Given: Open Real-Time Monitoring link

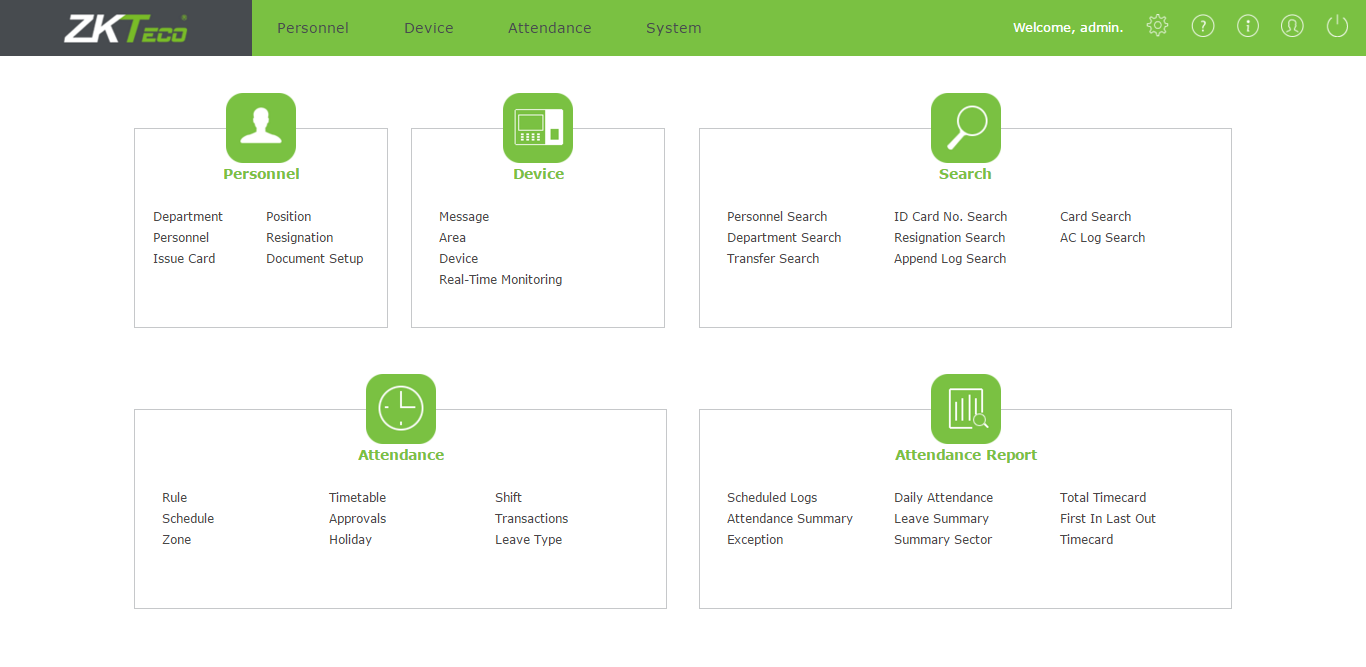Looking at the screenshot, I should pyautogui.click(x=500, y=280).
